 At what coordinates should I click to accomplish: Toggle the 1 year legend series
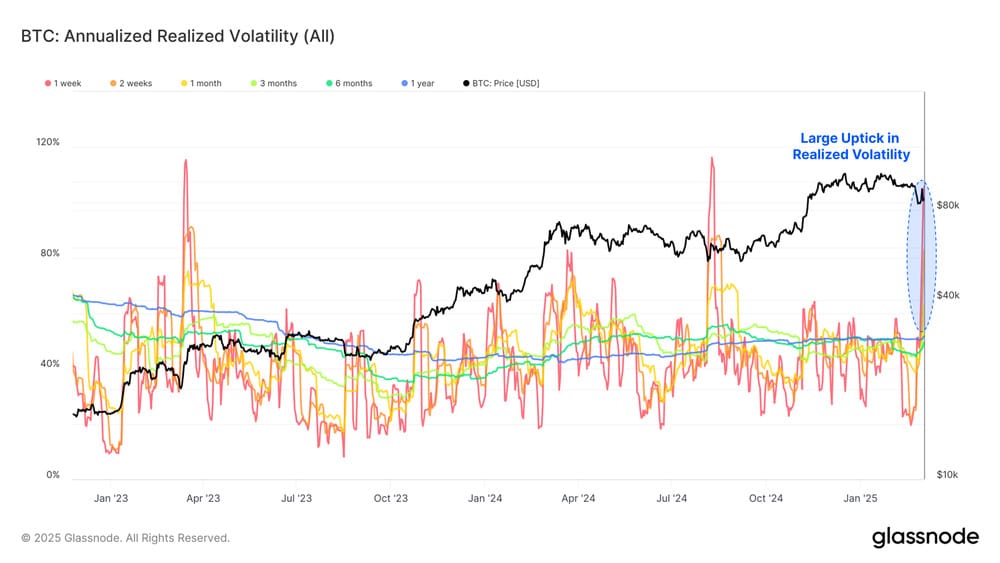(418, 84)
